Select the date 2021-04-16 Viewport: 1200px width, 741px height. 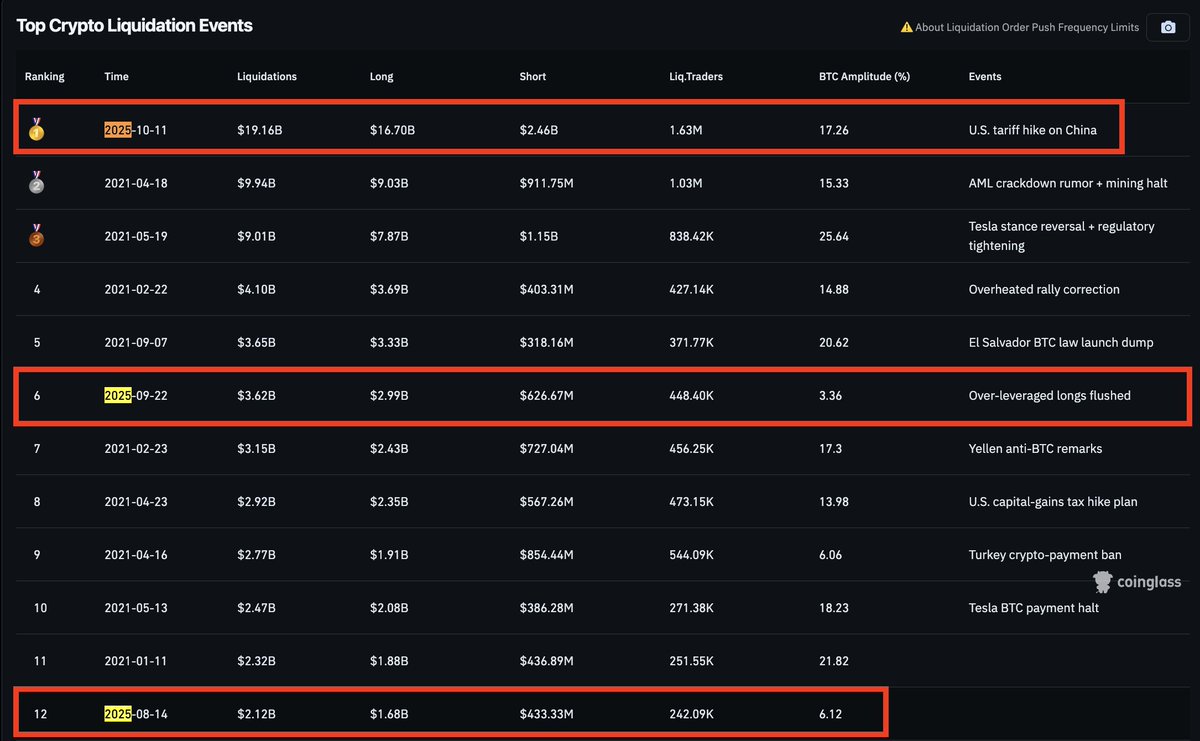tap(135, 554)
